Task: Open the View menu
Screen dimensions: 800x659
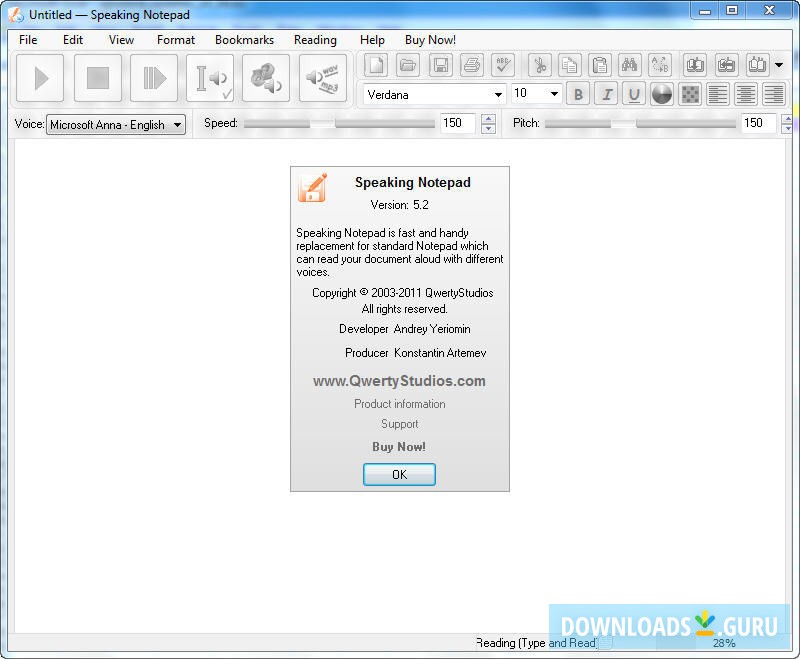Action: pos(121,40)
